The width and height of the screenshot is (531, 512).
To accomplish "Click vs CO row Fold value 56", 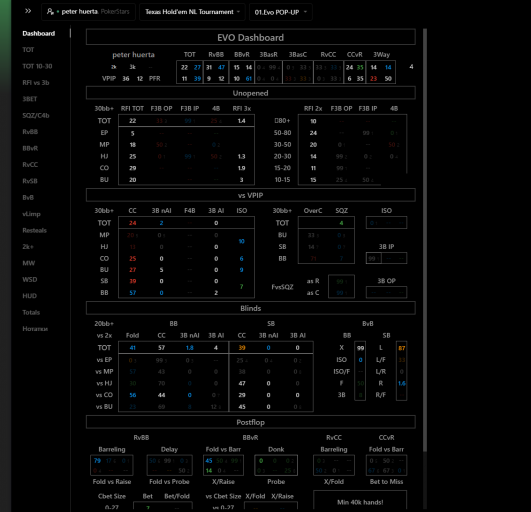I will click(x=132, y=395).
